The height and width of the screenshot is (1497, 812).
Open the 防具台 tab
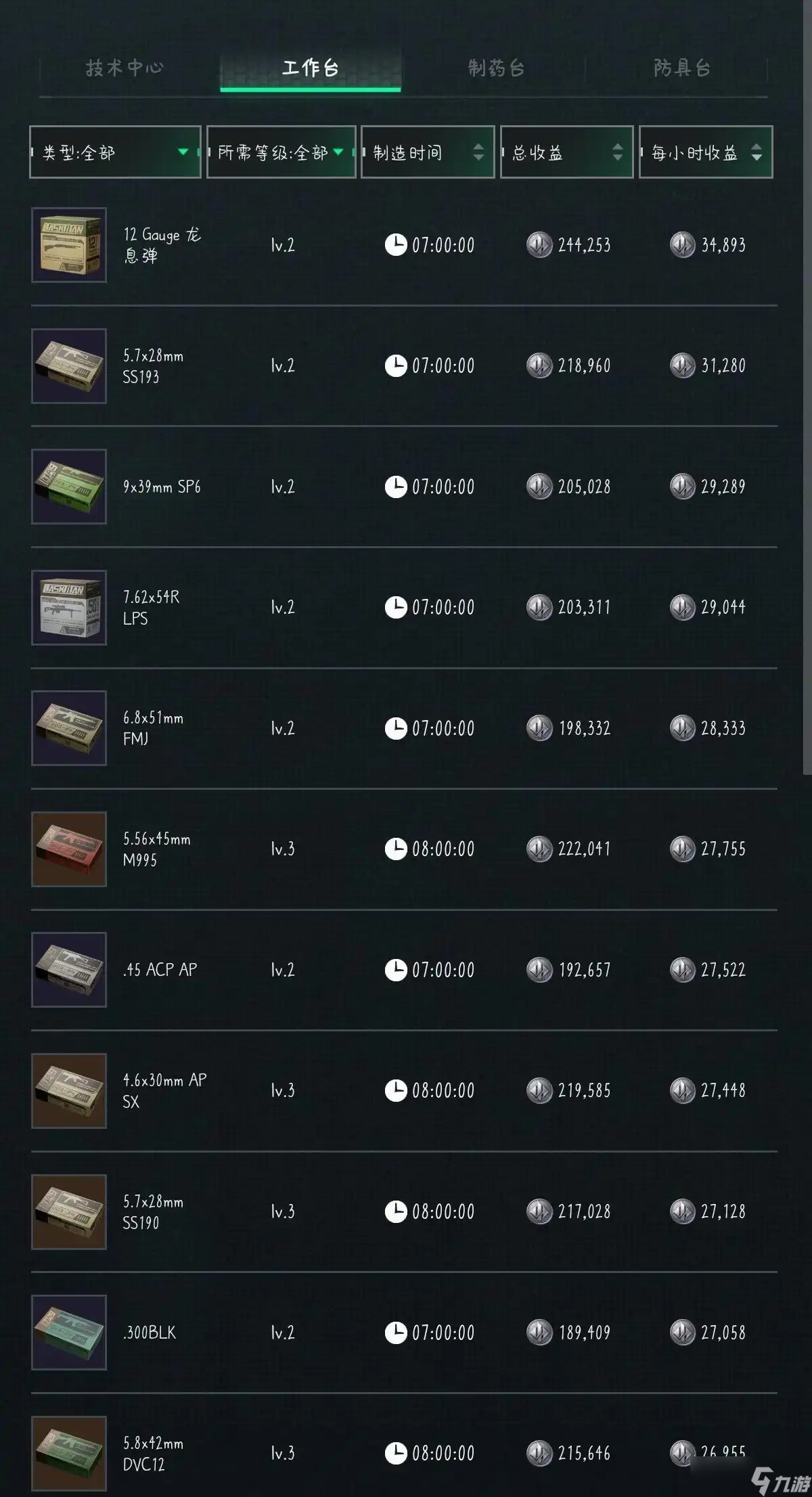tap(682, 68)
